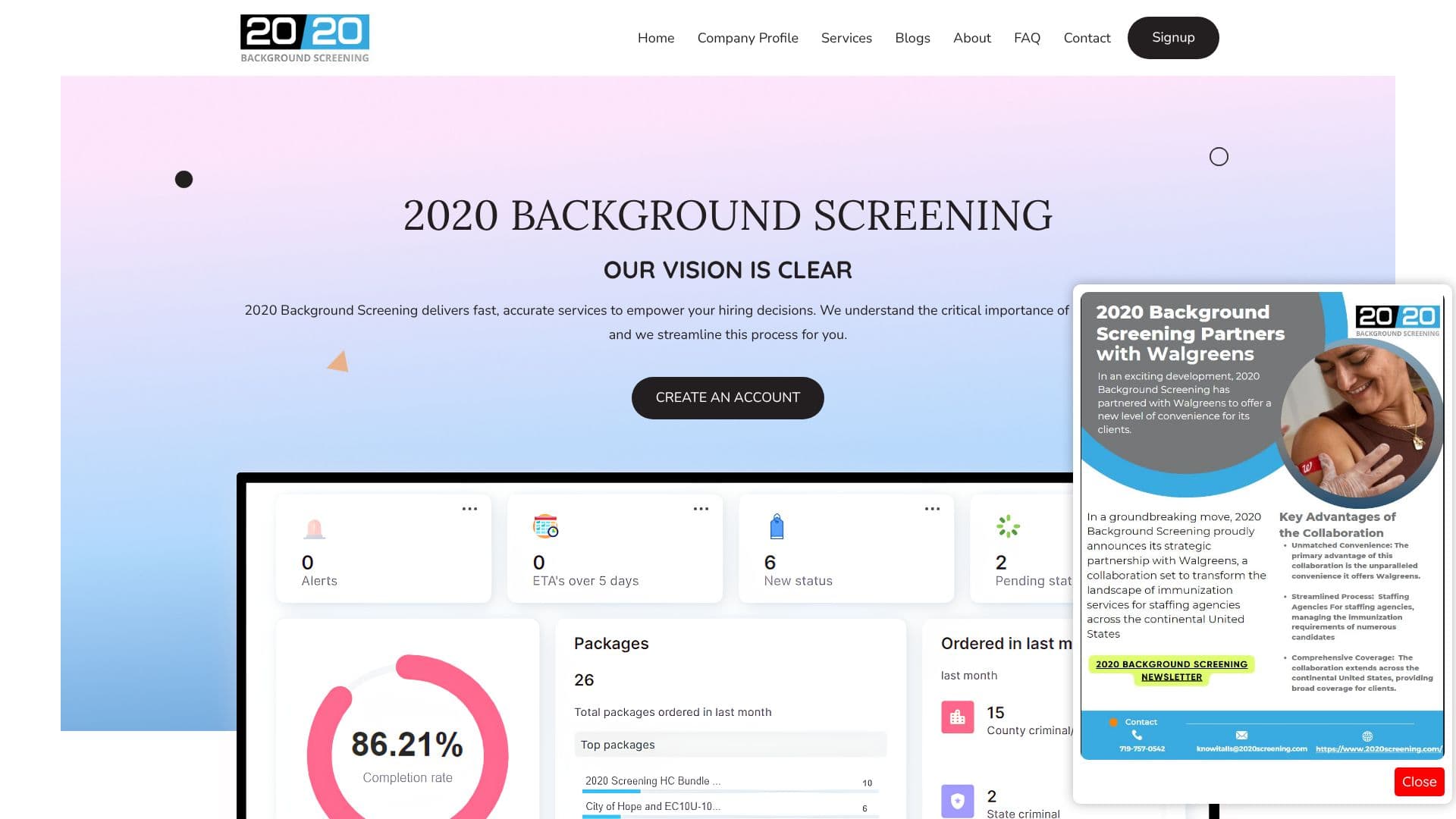Image resolution: width=1456 pixels, height=819 pixels.
Task: Go to the Contact page
Action: pos(1087,38)
